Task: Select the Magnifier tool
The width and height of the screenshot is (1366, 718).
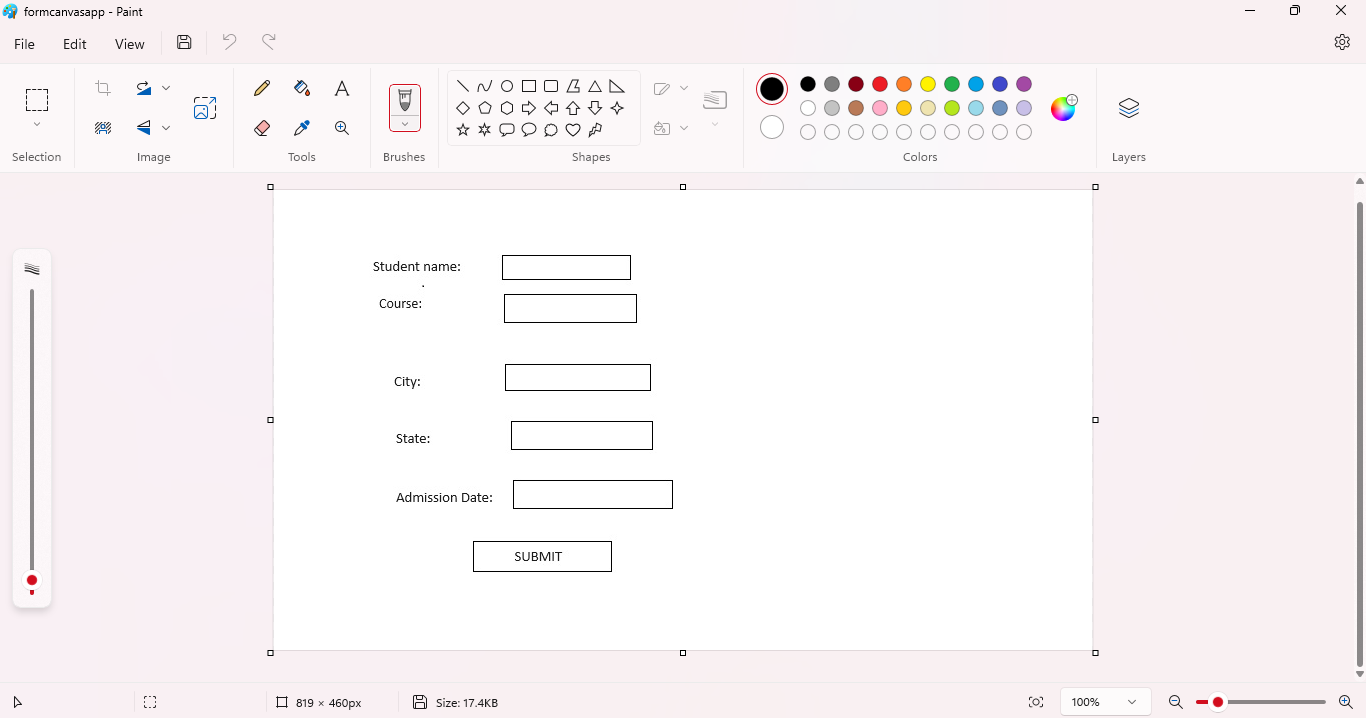Action: [342, 128]
